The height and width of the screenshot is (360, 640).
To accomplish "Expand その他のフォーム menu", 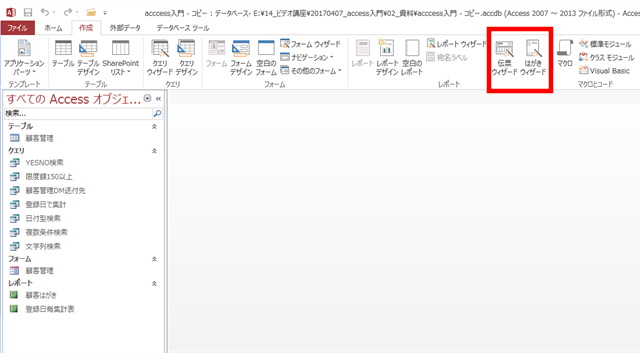I will pyautogui.click(x=311, y=71).
